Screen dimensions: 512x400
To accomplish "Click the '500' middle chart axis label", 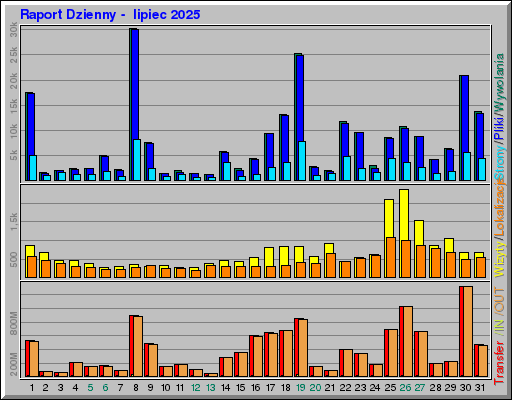I will point(13,259).
